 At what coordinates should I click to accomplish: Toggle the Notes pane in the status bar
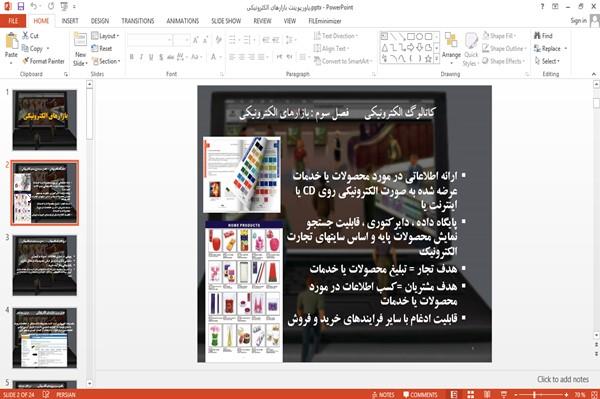[383, 394]
